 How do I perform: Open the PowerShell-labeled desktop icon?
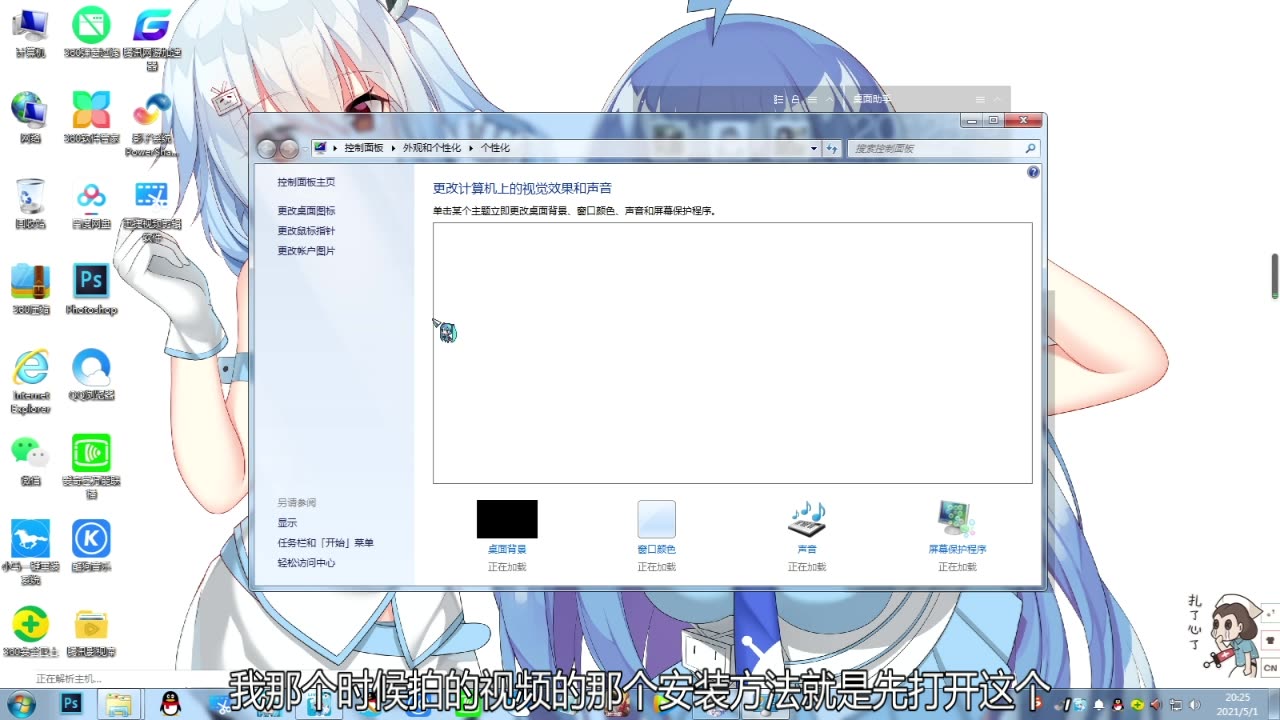coord(152,124)
